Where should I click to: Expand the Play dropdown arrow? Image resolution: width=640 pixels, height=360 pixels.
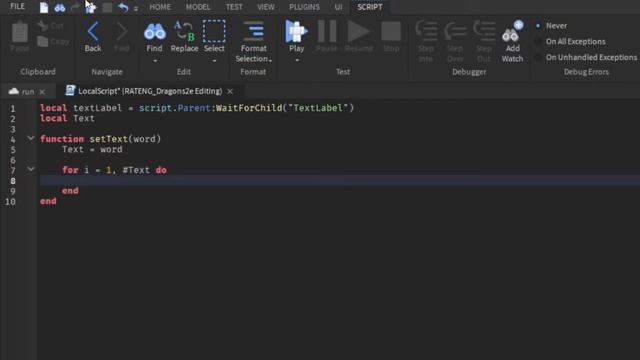pyautogui.click(x=297, y=60)
